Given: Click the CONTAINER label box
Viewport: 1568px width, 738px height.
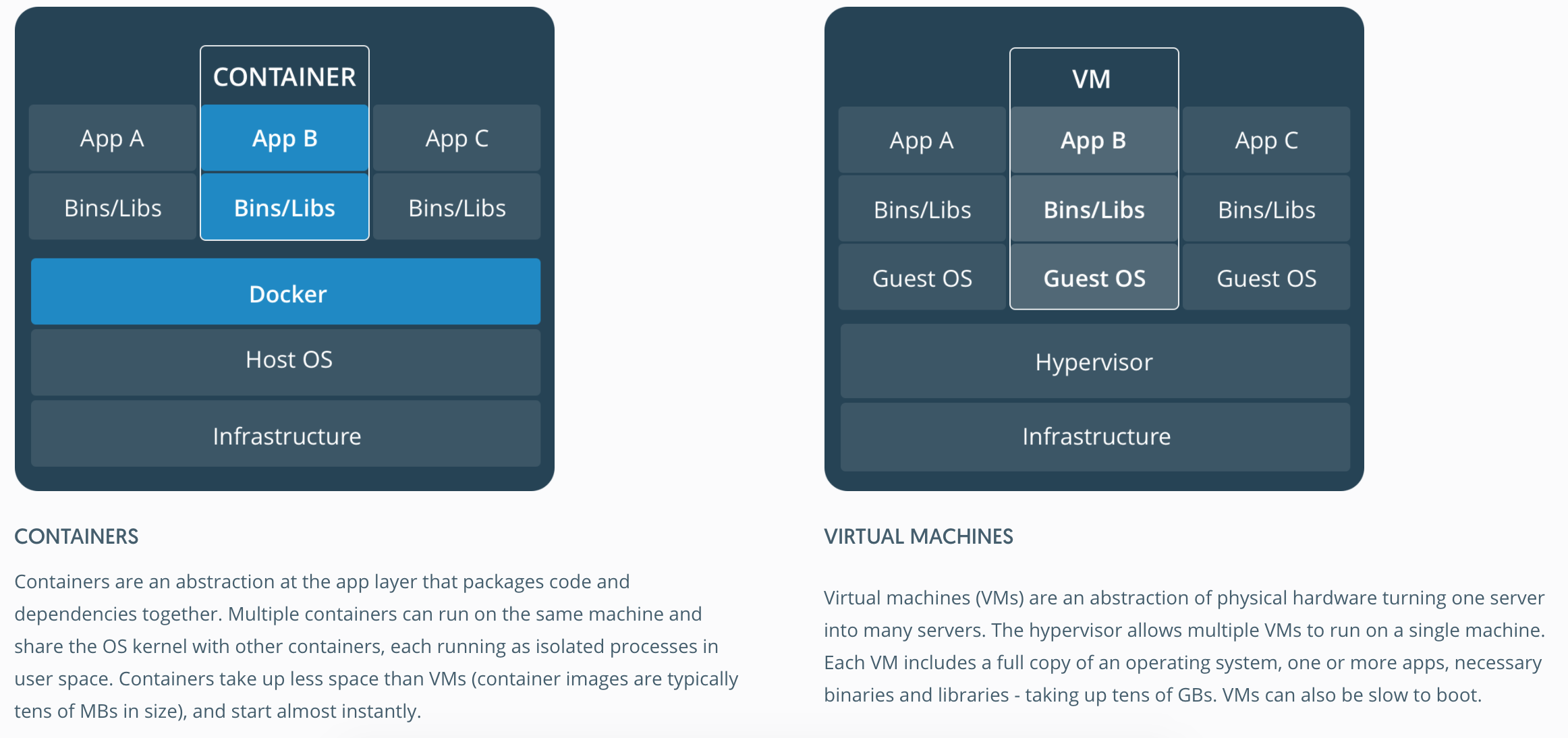Looking at the screenshot, I should pyautogui.click(x=284, y=77).
